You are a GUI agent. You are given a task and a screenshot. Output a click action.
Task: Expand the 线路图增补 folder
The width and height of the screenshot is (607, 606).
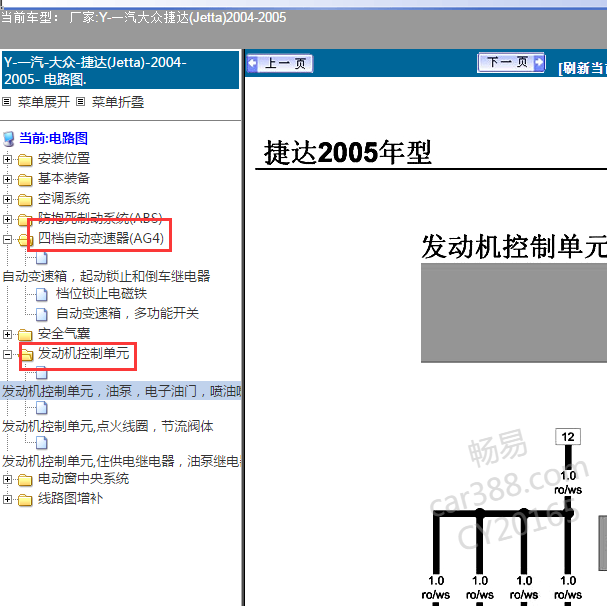7,500
